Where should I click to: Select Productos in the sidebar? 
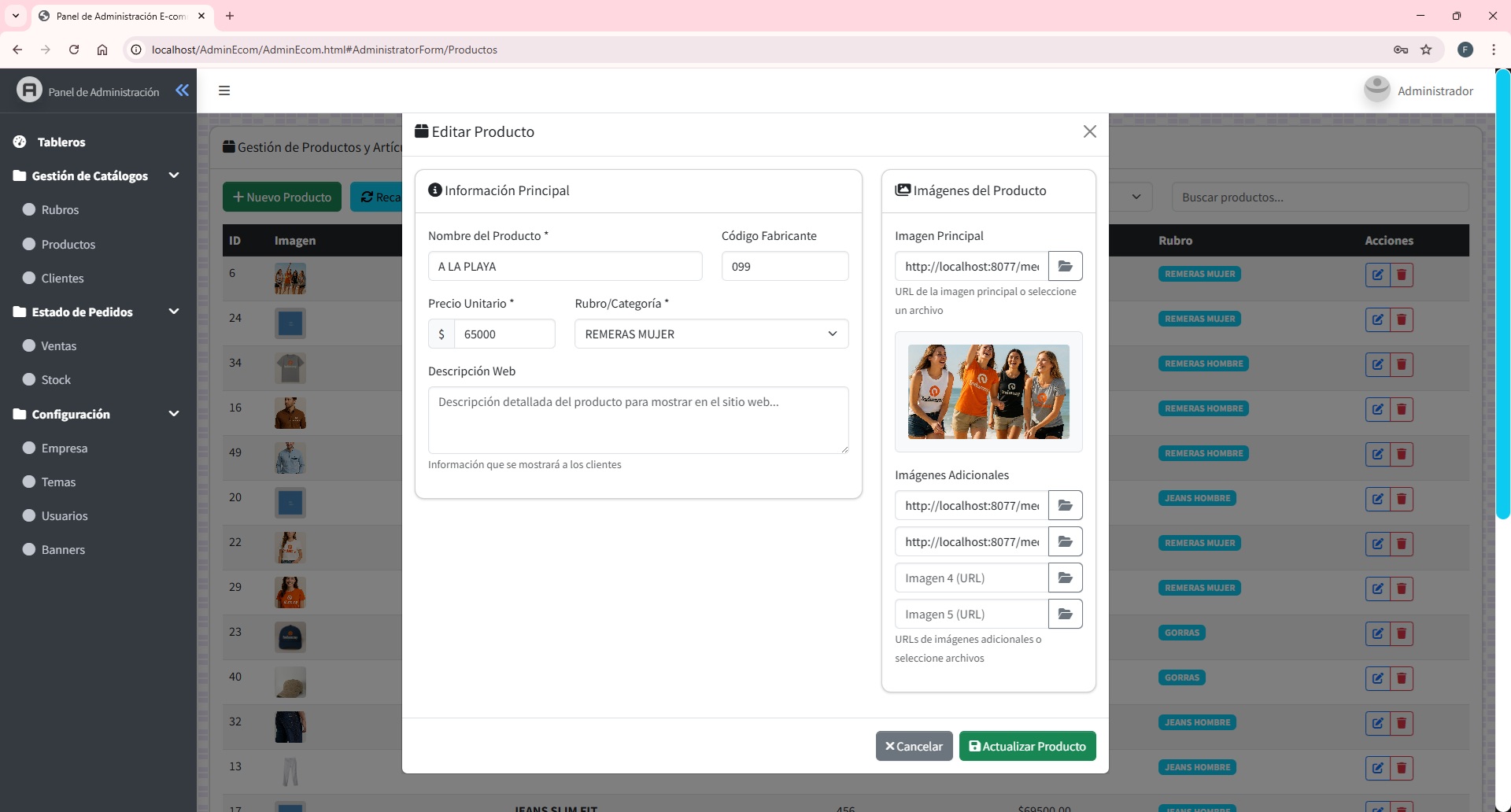click(x=68, y=244)
